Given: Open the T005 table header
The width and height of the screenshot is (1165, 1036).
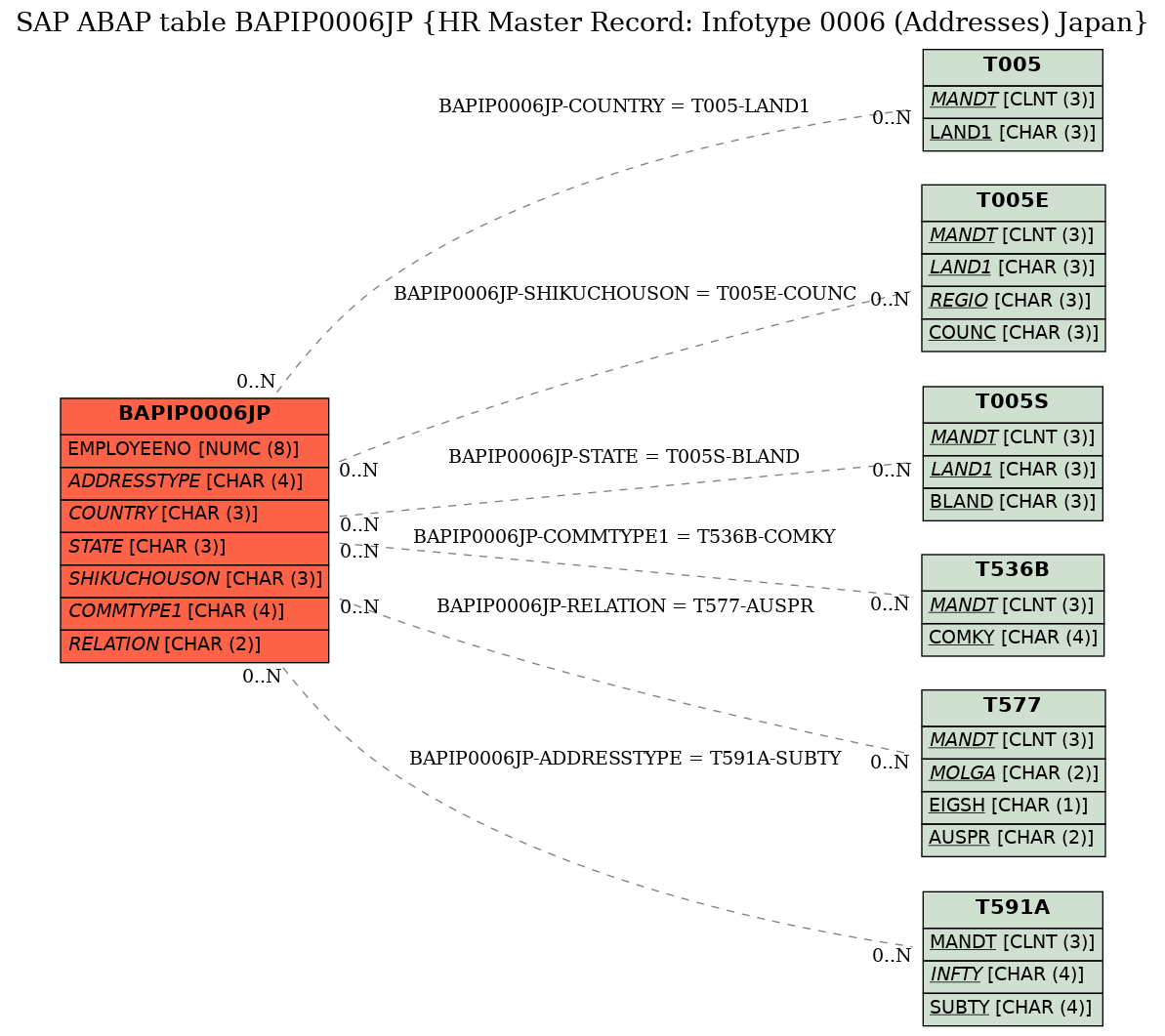Looking at the screenshot, I should [1012, 66].
